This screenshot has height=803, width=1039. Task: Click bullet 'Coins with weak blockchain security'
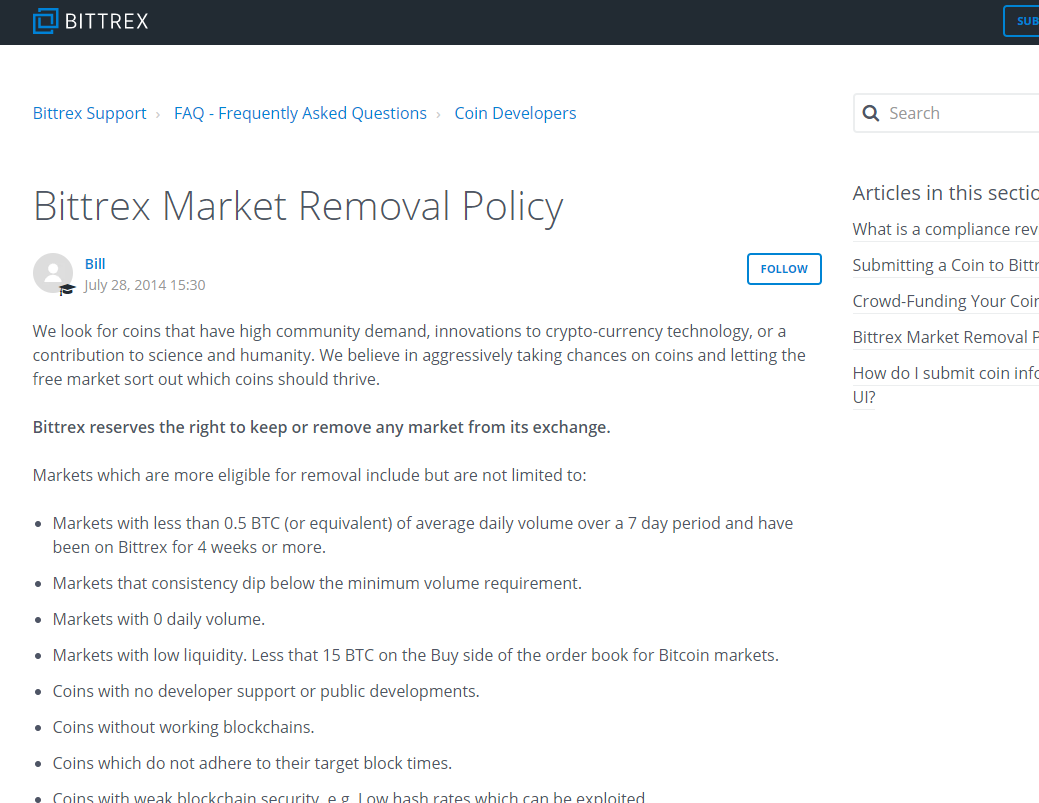(349, 796)
